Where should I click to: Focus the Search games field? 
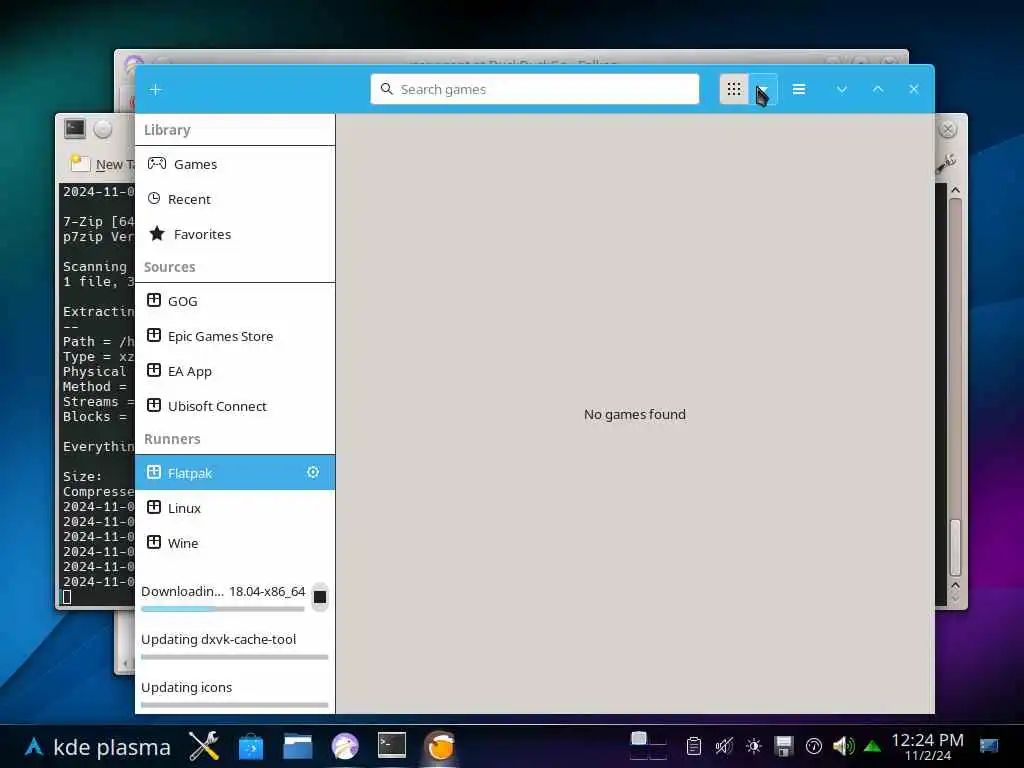coord(534,89)
